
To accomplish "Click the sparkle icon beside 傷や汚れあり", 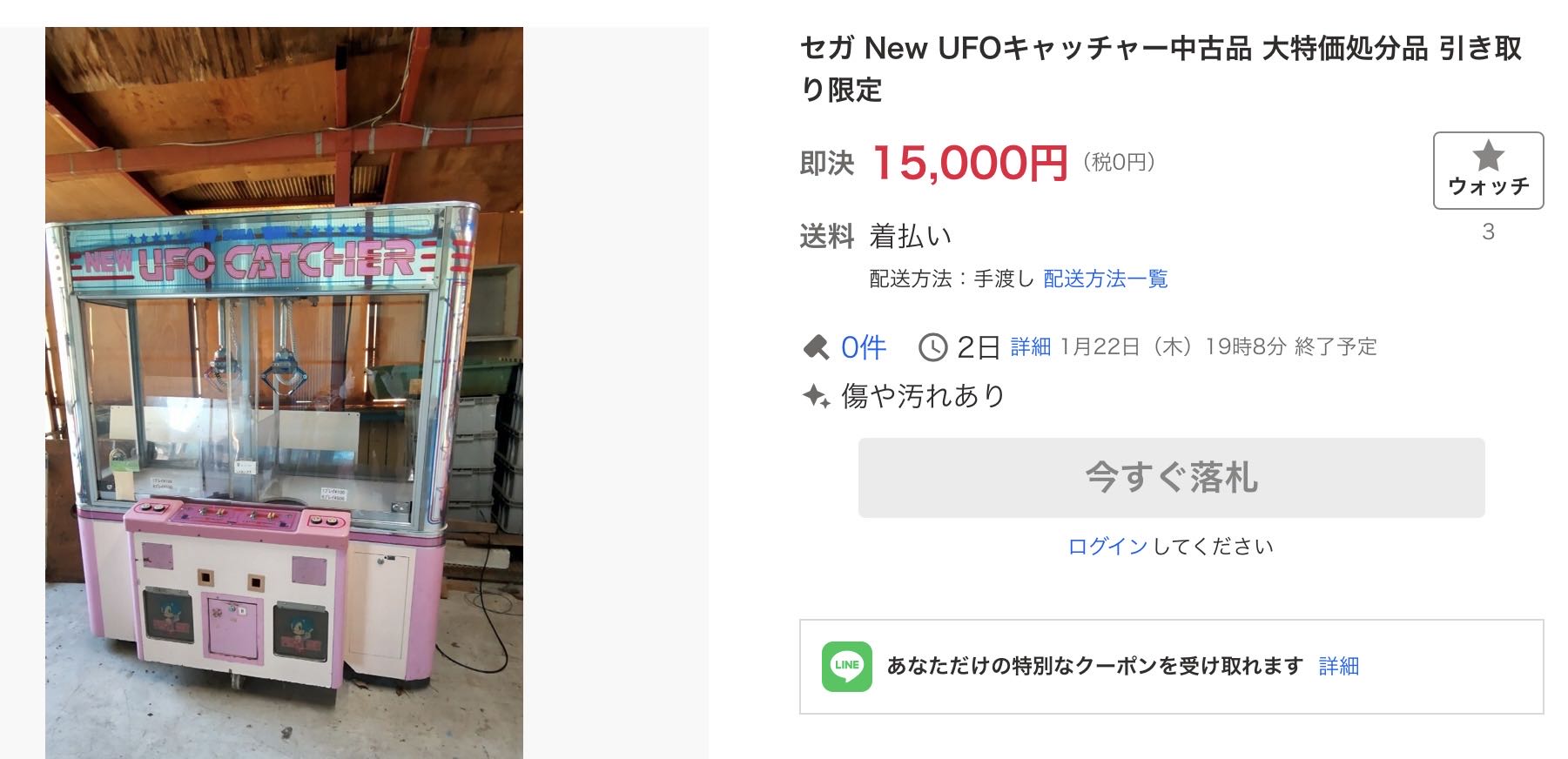I will [x=816, y=397].
